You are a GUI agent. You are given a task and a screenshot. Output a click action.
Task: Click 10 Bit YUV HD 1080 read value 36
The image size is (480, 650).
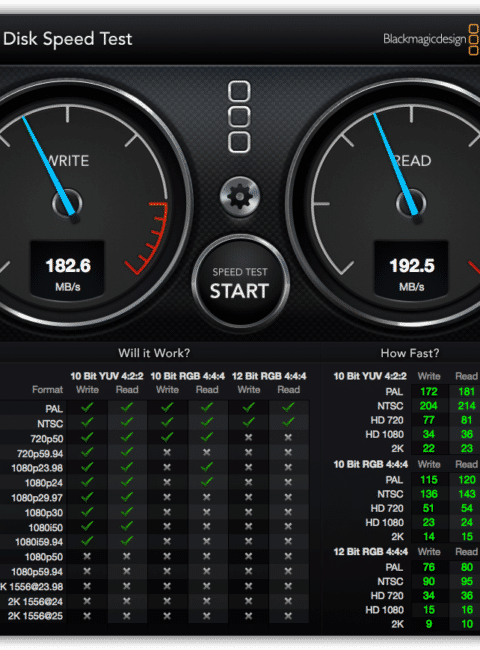pos(467,434)
